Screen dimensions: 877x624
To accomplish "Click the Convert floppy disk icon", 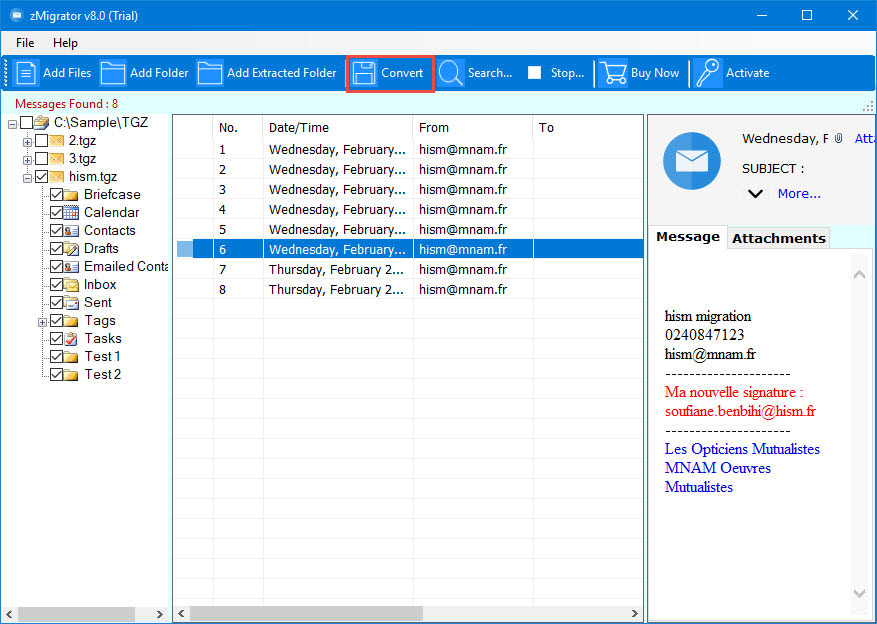I will 364,73.
